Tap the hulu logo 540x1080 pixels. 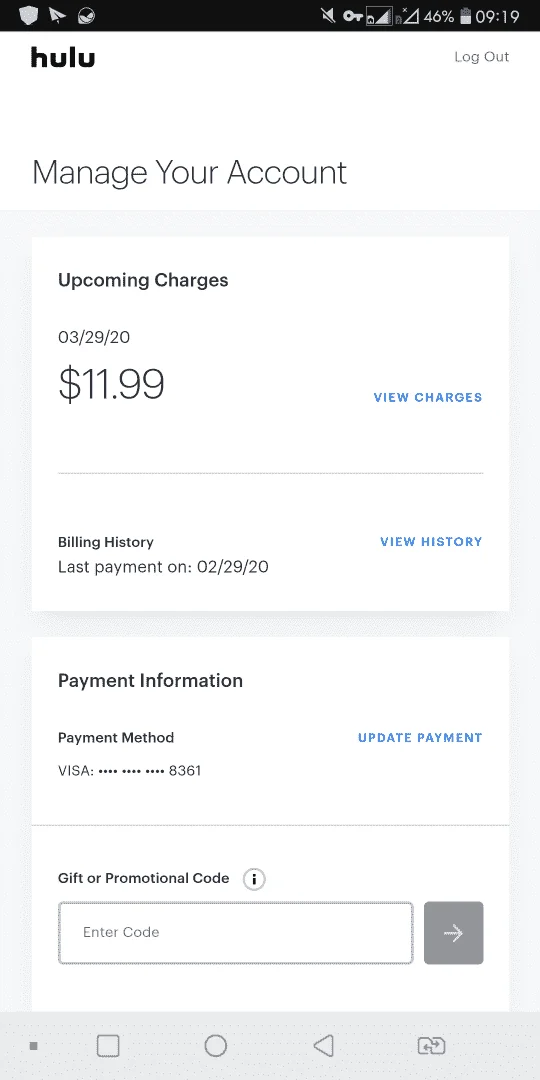pos(63,57)
